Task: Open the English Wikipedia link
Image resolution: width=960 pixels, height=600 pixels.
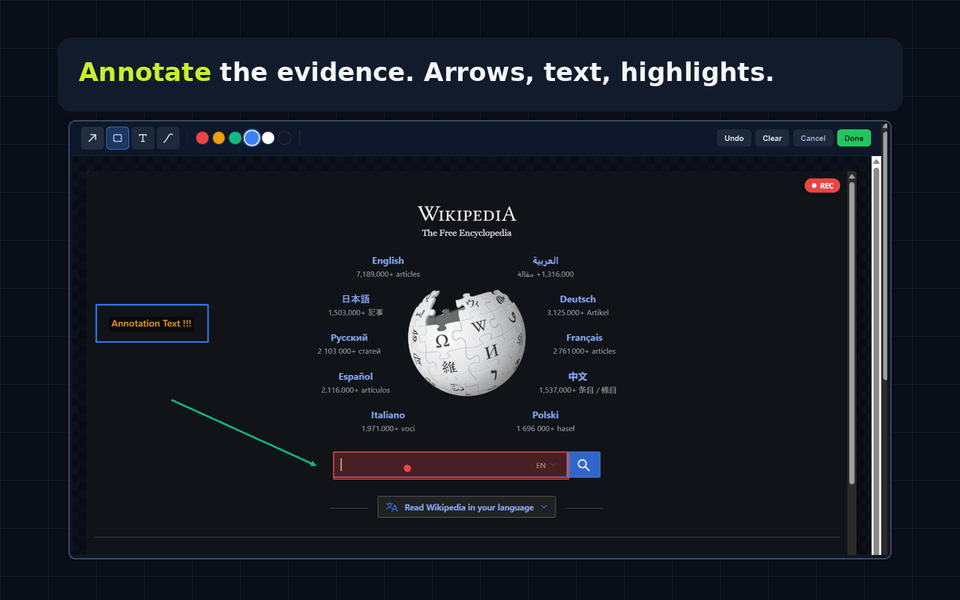Action: click(388, 261)
